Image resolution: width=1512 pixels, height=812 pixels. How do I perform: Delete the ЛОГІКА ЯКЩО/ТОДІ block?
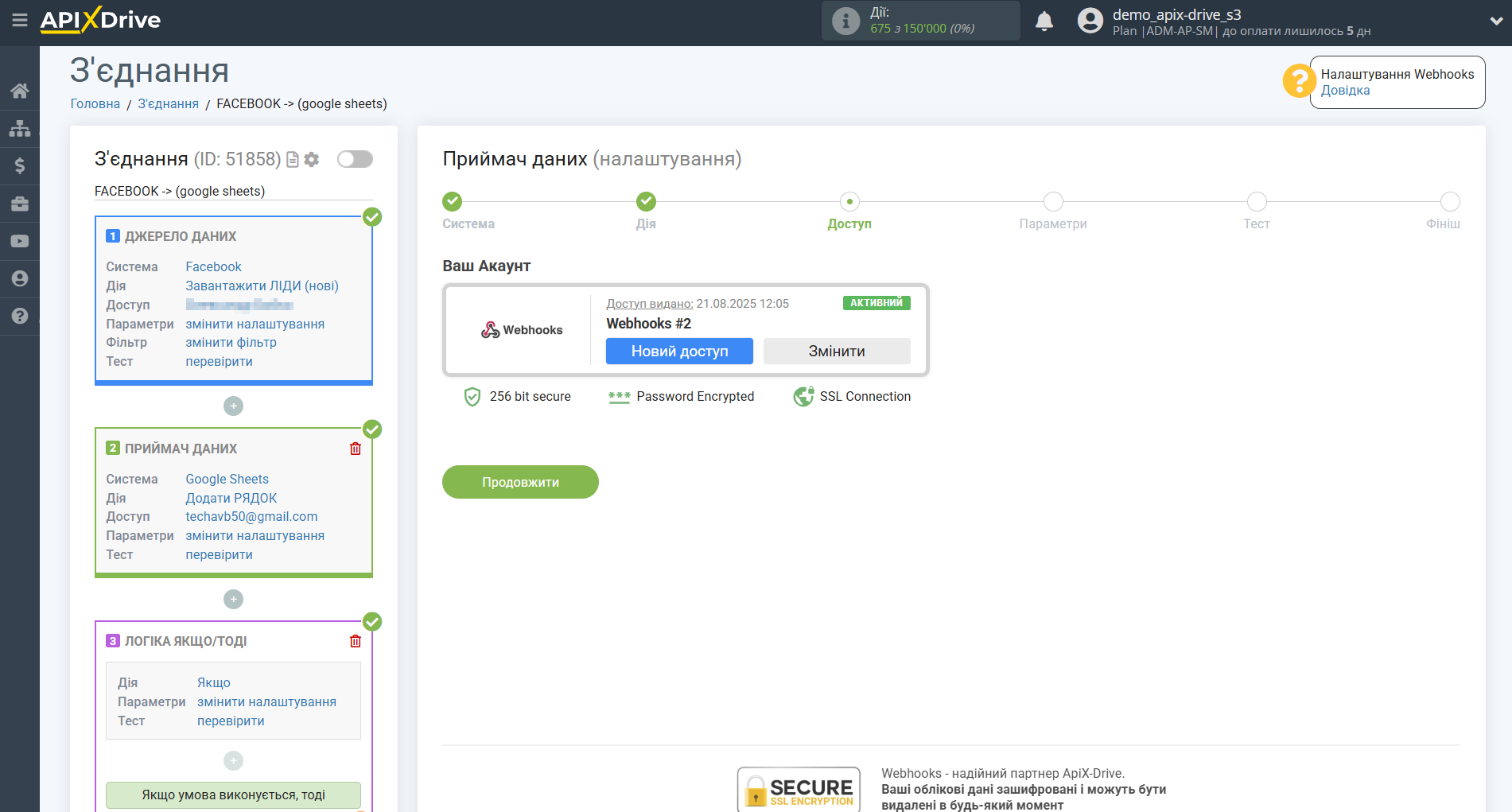coord(356,641)
